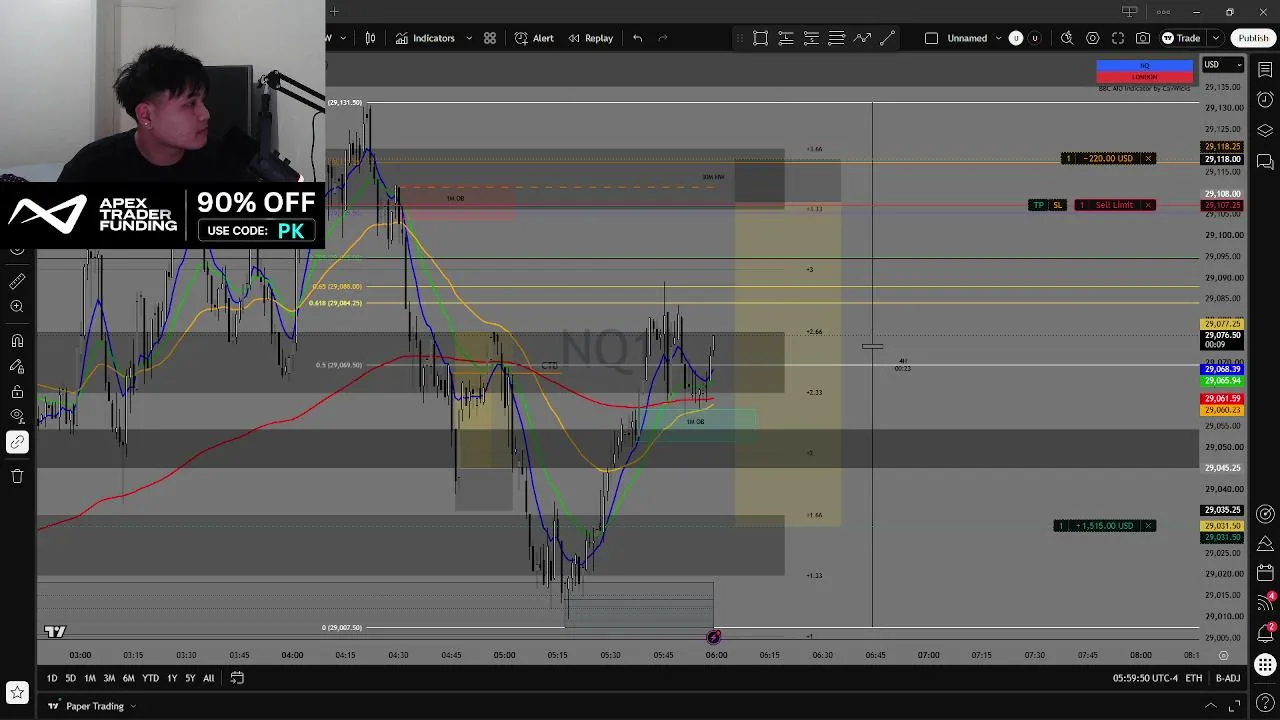Select the long position tool in favorites bar
The width and height of the screenshot is (1280, 720).
pyautogui.click(x=786, y=38)
